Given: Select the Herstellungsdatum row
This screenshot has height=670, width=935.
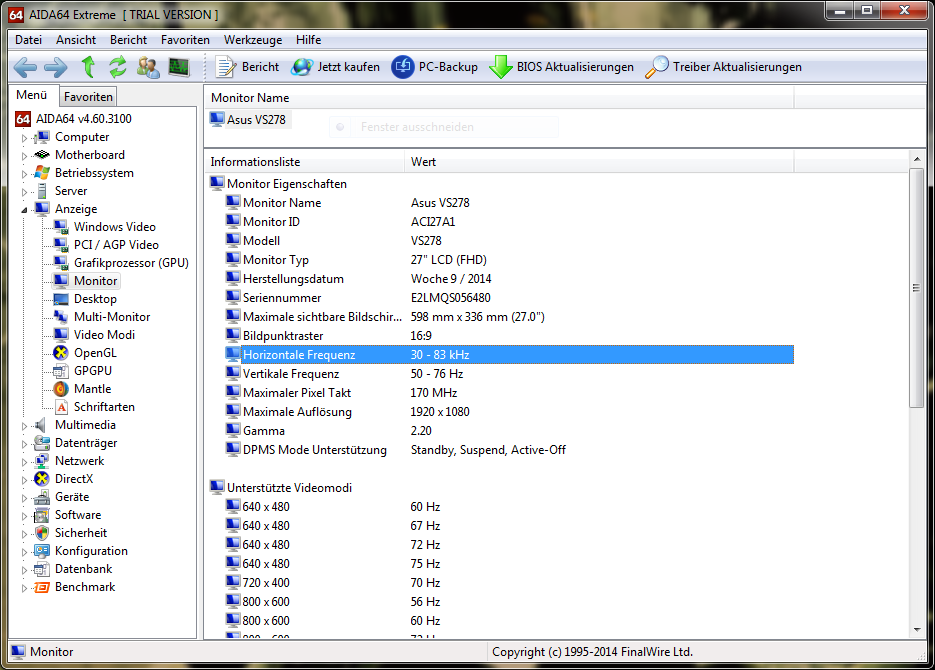Looking at the screenshot, I should coord(510,278).
